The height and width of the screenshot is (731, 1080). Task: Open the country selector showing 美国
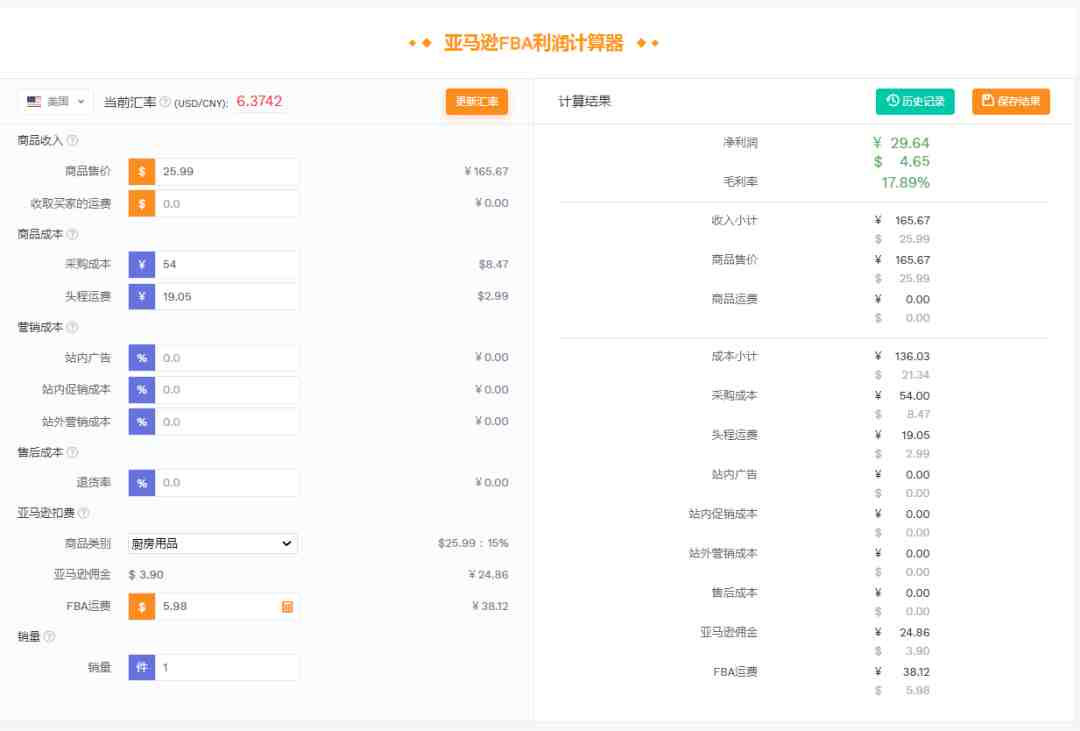55,101
